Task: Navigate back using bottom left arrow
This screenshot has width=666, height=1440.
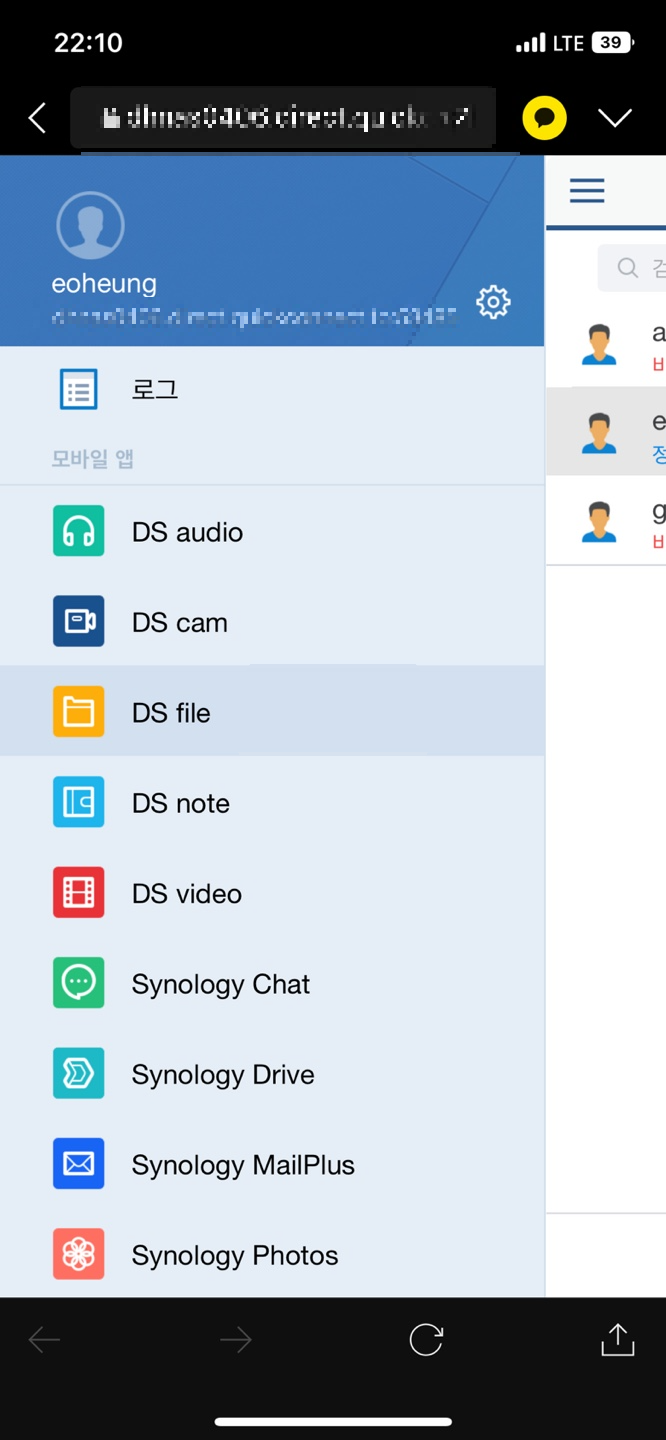Action: click(x=44, y=1340)
